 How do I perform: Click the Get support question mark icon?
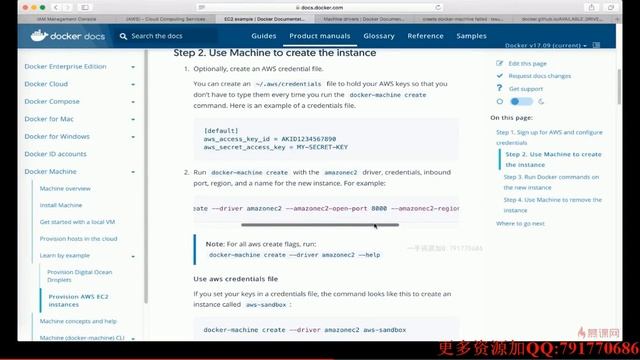point(499,88)
